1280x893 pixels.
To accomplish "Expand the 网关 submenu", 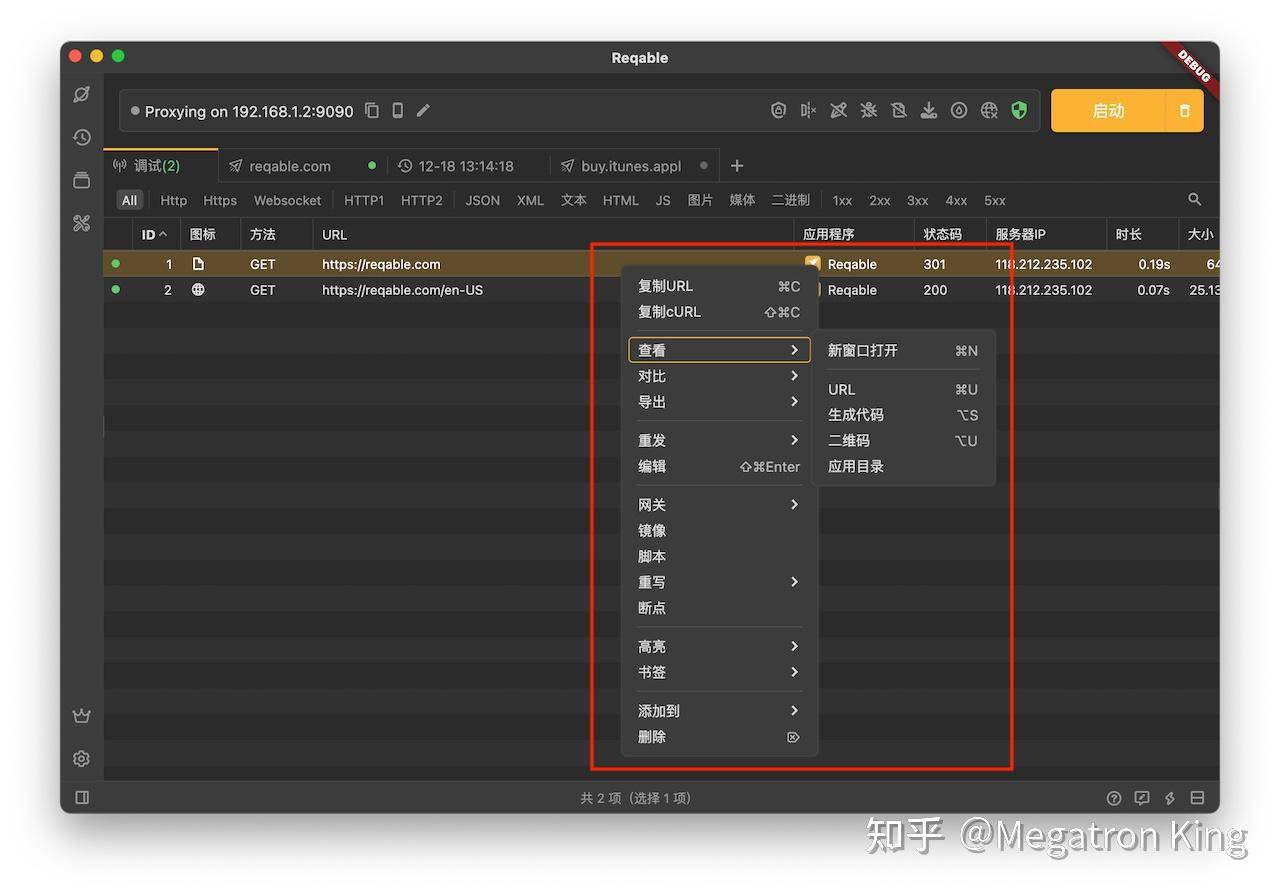I will pos(719,505).
